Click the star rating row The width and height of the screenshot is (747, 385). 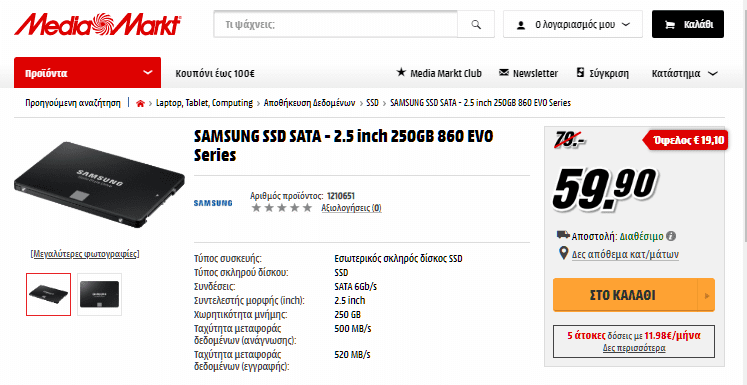pos(282,208)
